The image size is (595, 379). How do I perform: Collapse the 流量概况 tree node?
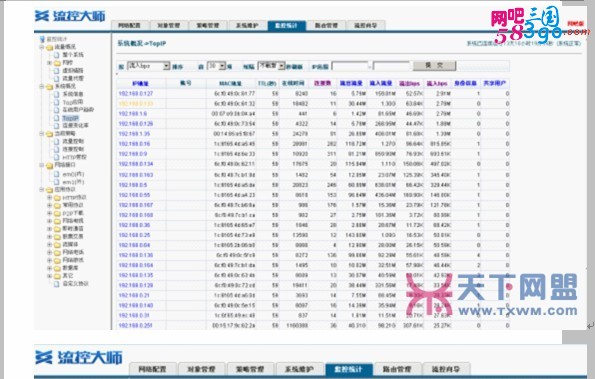point(41,47)
